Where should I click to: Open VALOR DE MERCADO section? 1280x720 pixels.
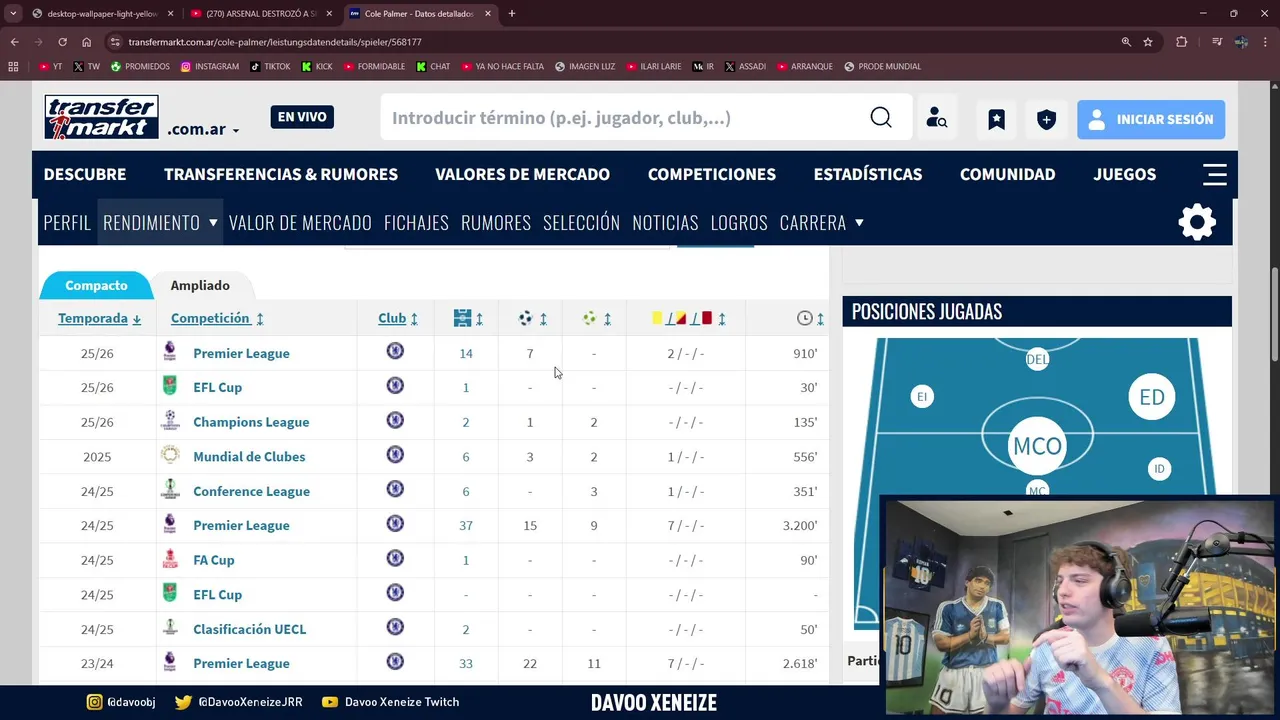click(300, 222)
